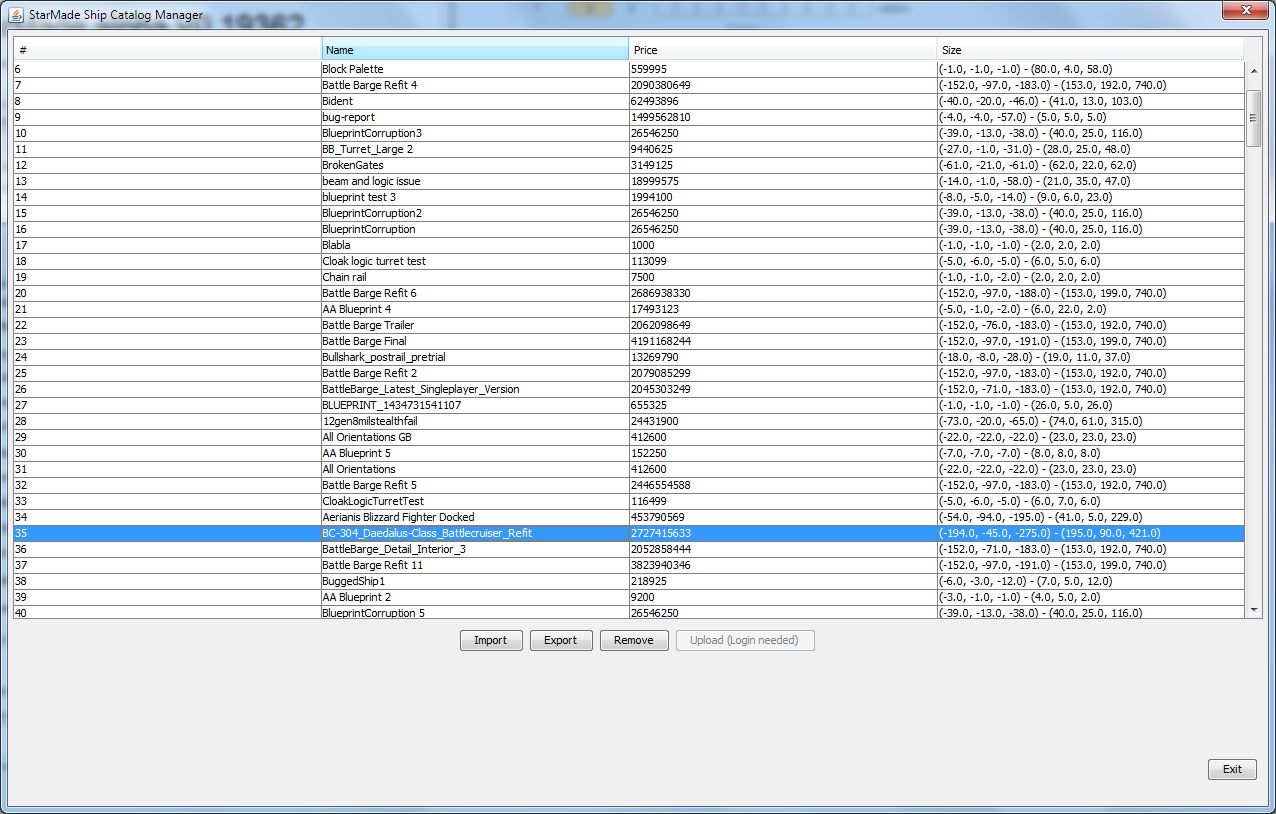Select the Block Palette row
The image size is (1276, 814).
point(353,69)
